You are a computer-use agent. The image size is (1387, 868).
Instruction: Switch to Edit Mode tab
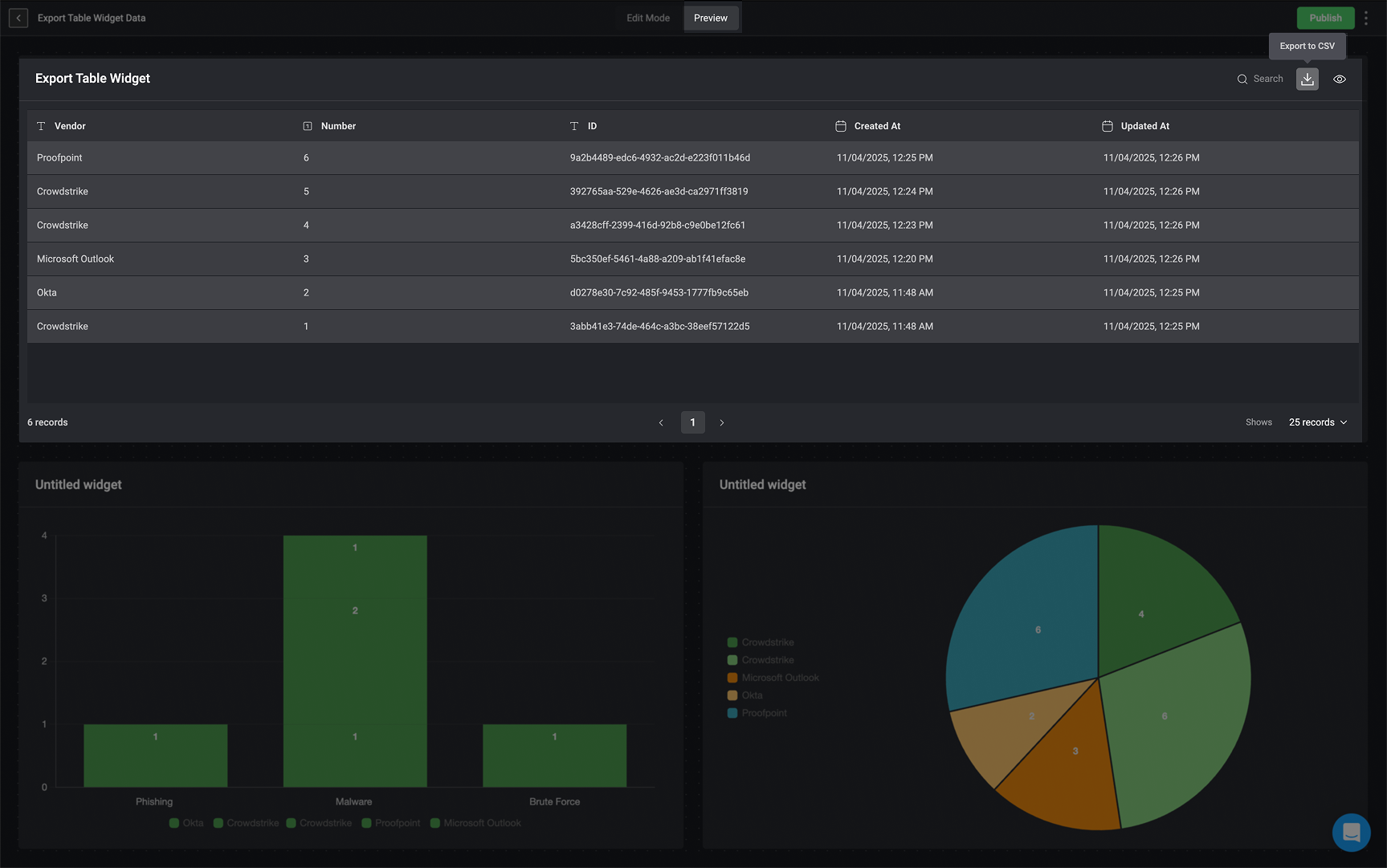(648, 18)
